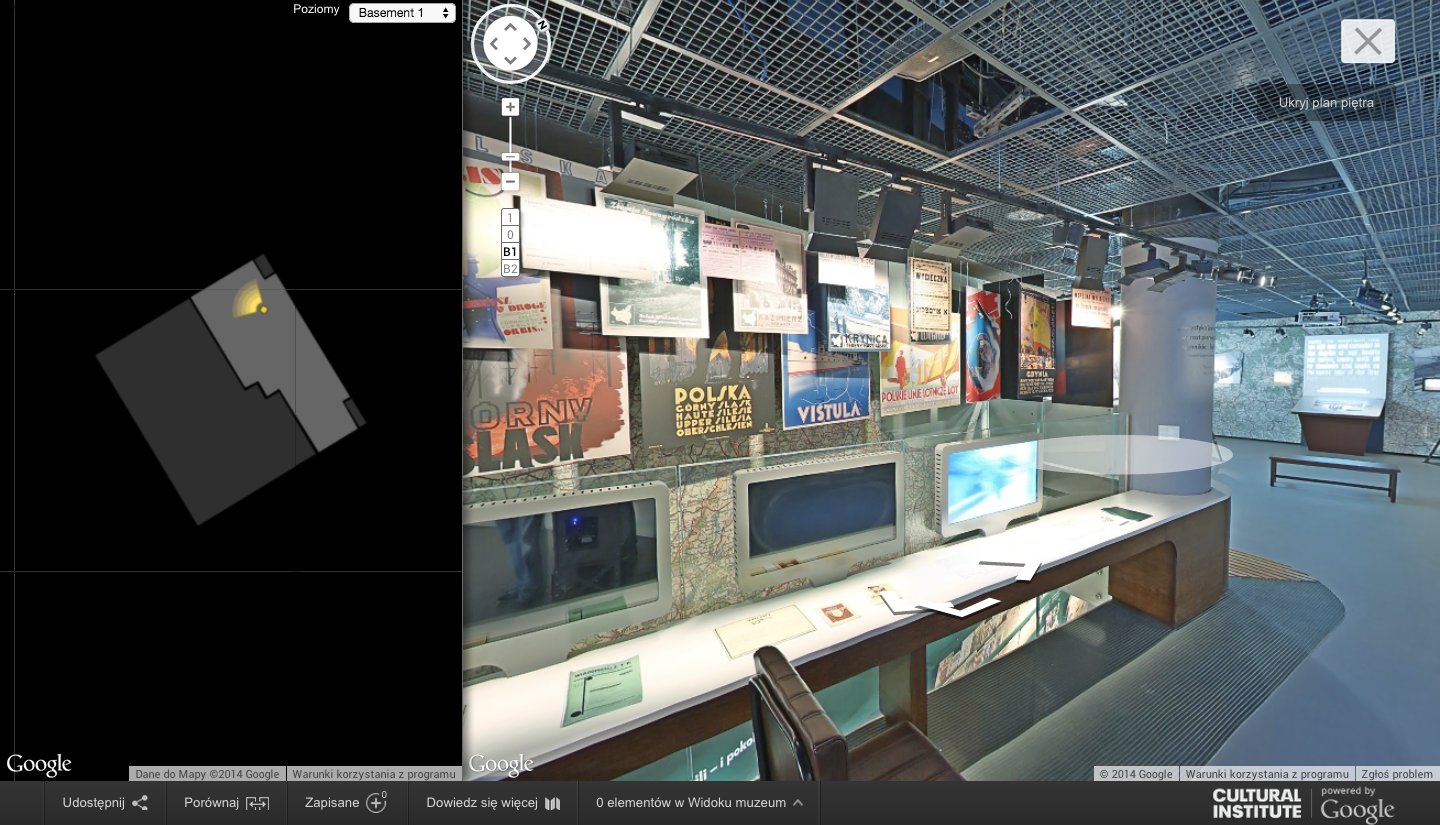The image size is (1440, 825).
Task: Pan the view left with the compass arrow
Action: click(493, 44)
